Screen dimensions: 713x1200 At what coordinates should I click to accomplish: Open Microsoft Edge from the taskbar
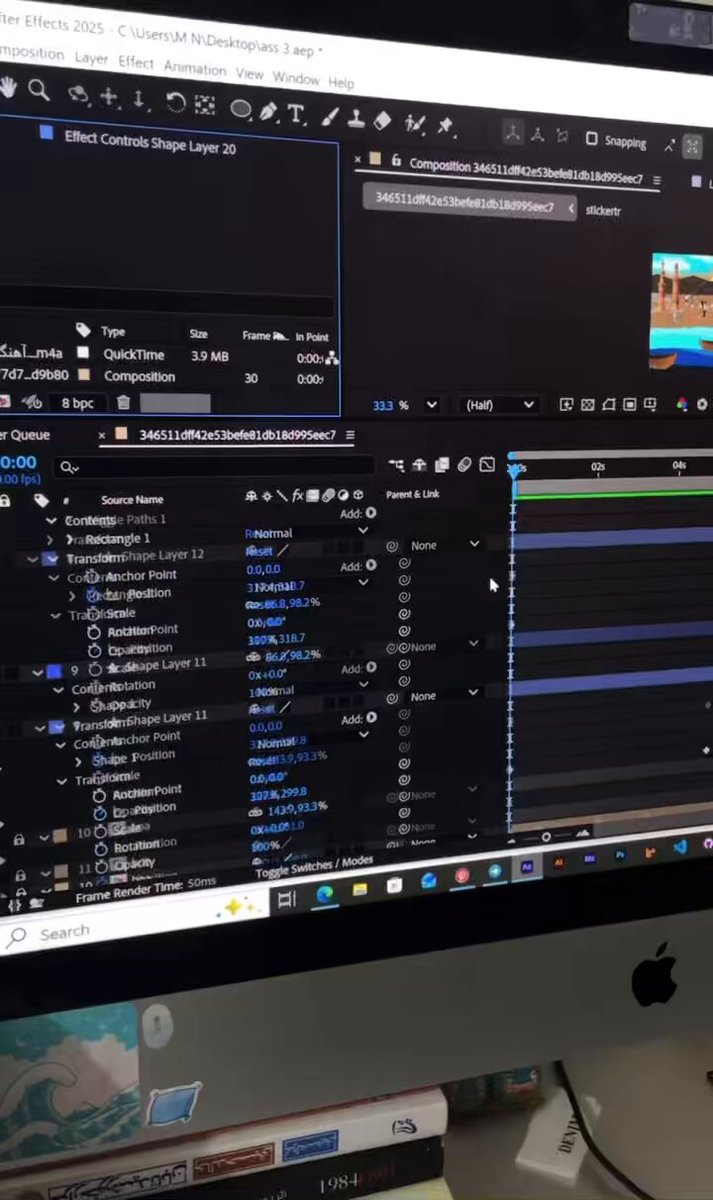coord(325,896)
